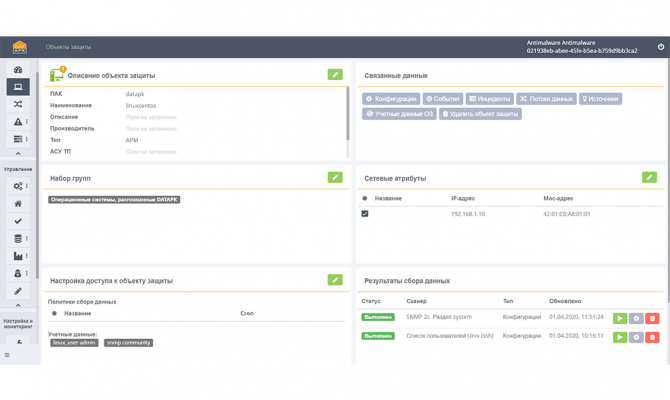Open the Инциденты related data tab

(x=490, y=99)
